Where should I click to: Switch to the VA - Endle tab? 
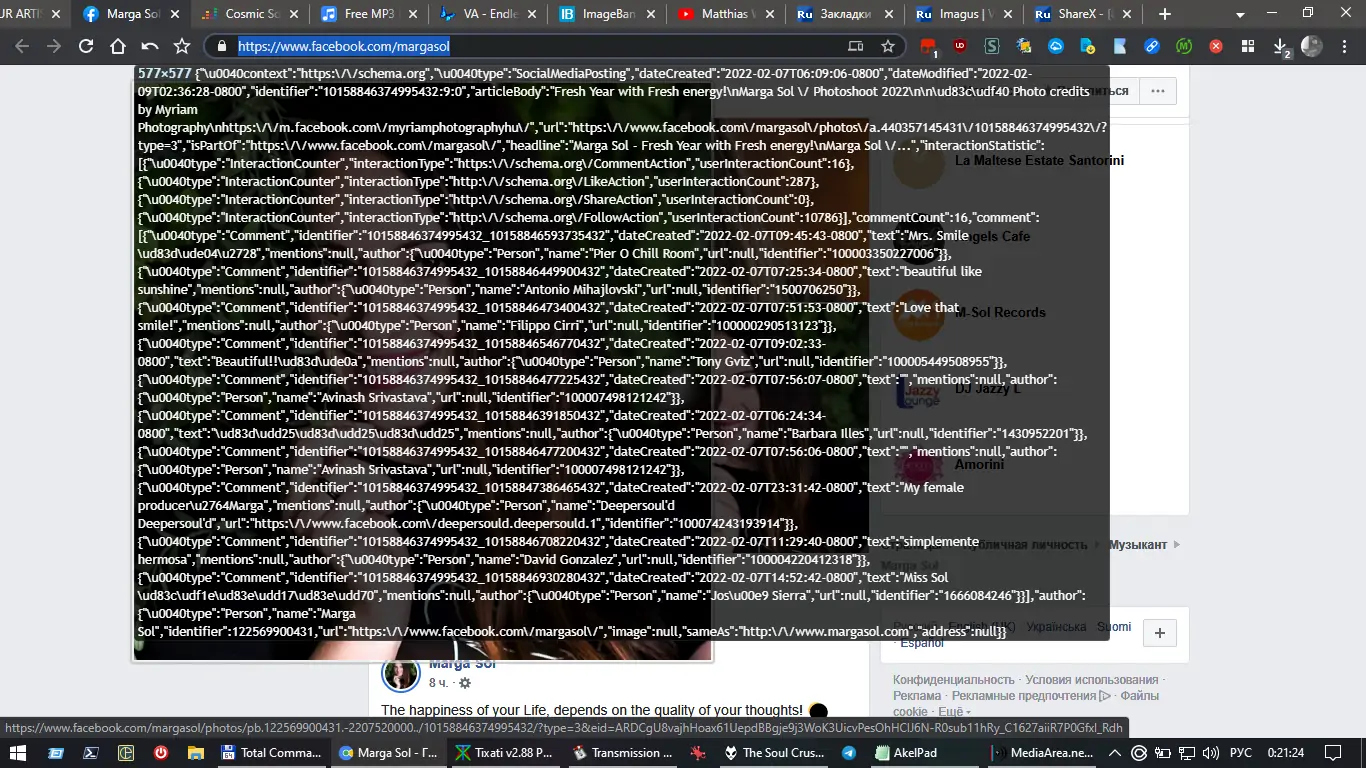coord(487,14)
